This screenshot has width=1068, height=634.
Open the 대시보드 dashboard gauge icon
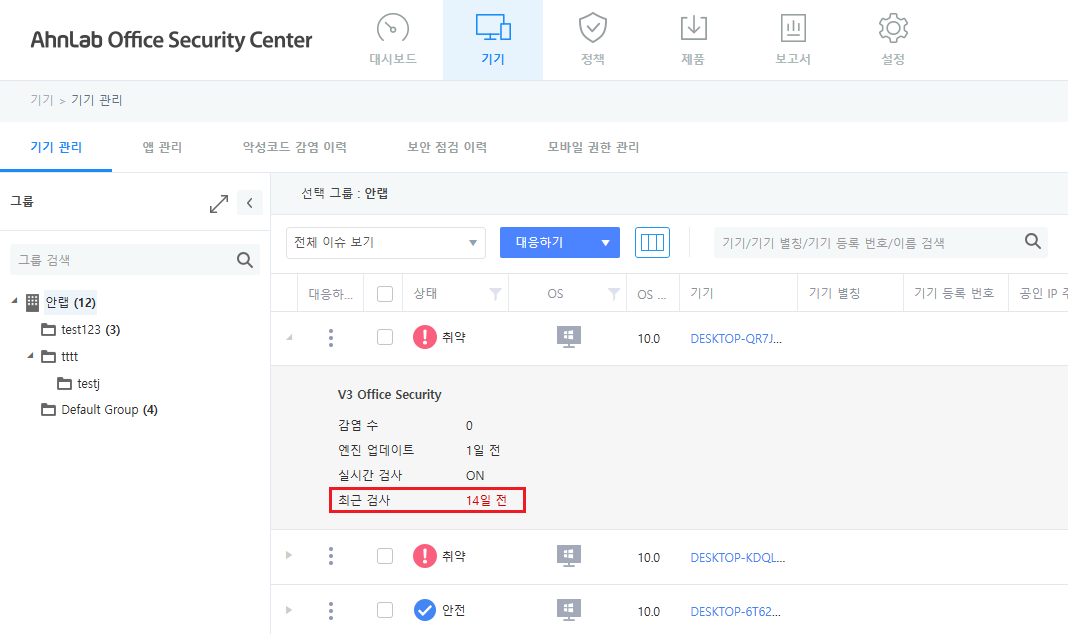point(393,29)
